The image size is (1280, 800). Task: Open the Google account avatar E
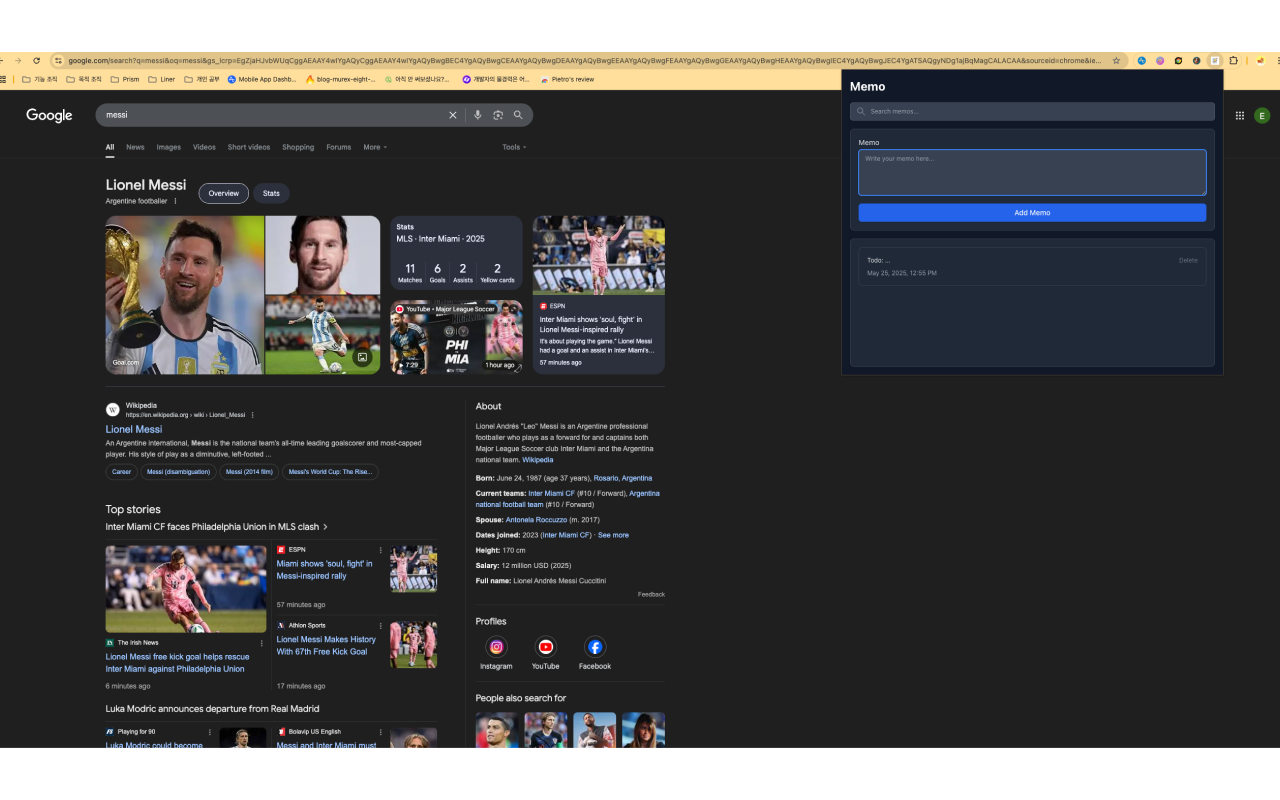[x=1262, y=115]
